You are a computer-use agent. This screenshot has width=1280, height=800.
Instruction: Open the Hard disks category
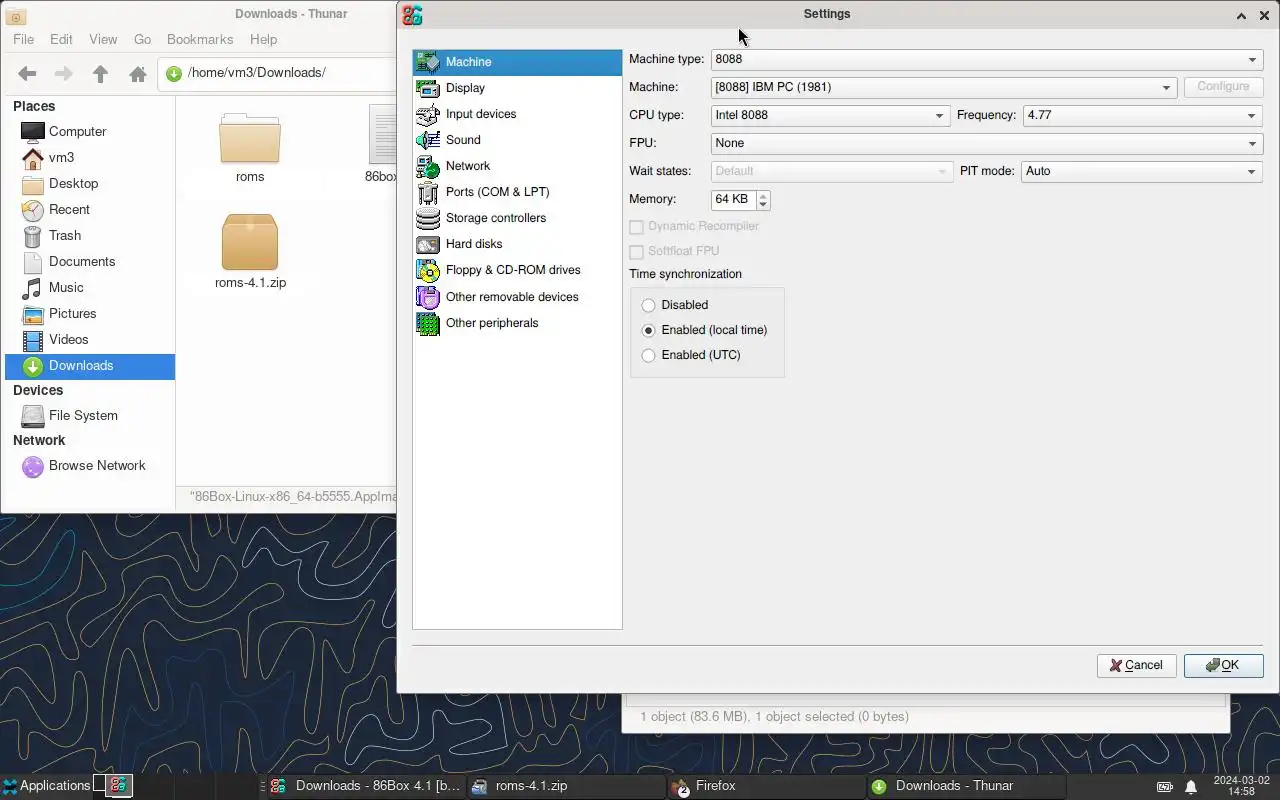[x=517, y=244]
